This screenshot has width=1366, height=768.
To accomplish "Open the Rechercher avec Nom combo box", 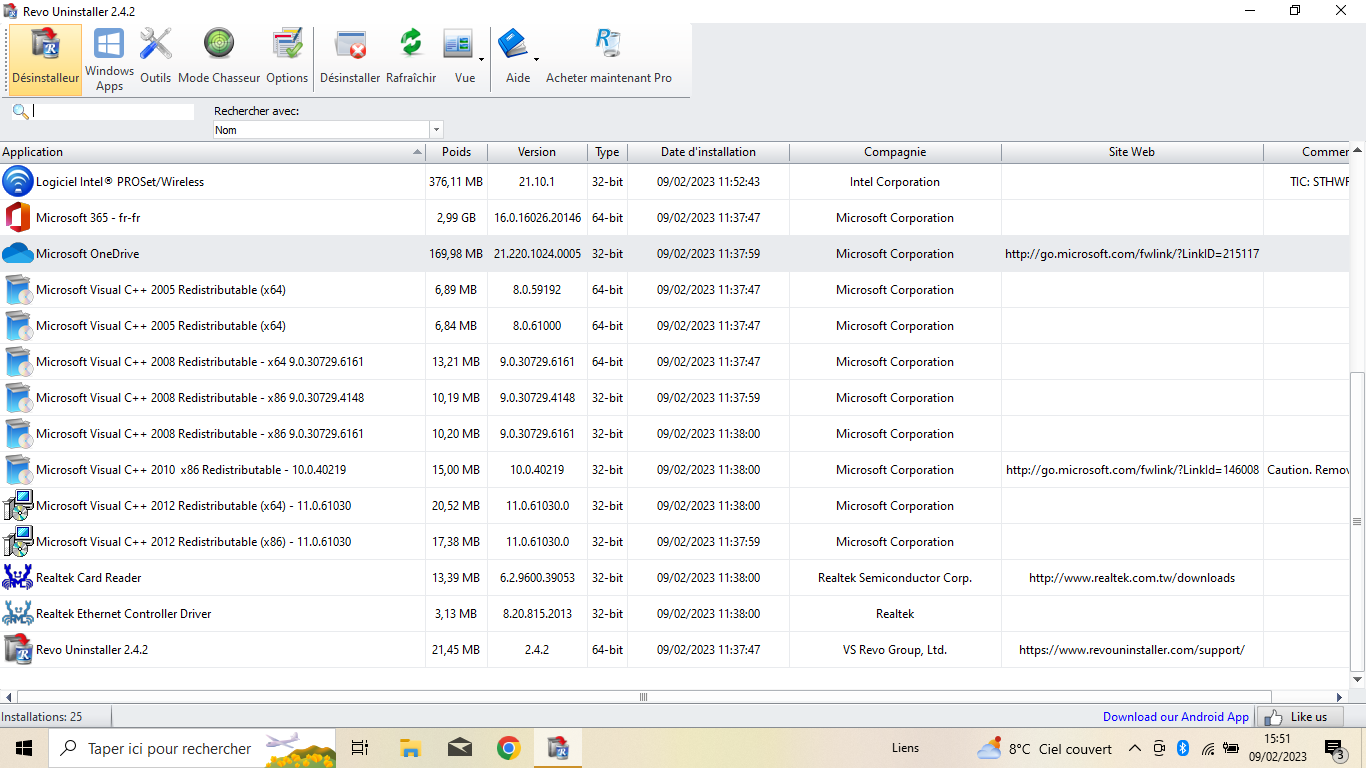I will pyautogui.click(x=328, y=130).
